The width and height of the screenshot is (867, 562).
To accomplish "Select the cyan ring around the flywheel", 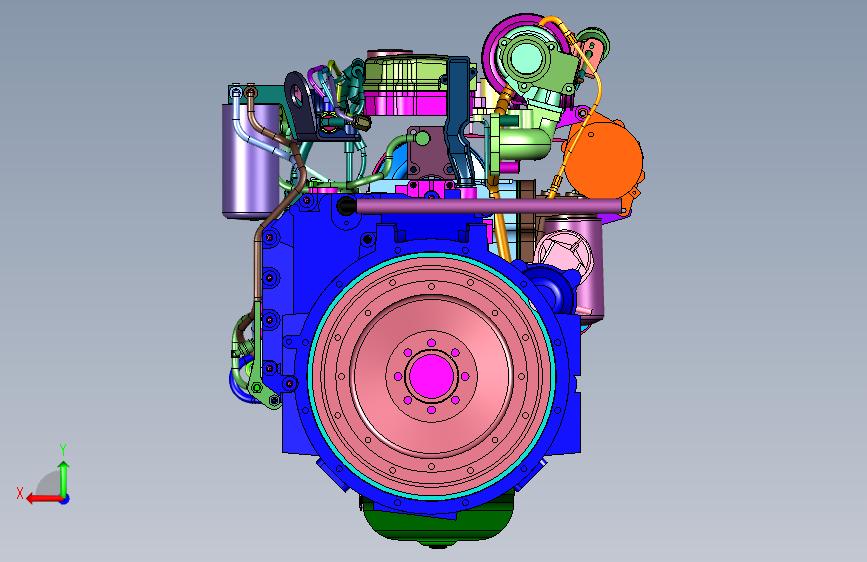I will click(x=310, y=376).
